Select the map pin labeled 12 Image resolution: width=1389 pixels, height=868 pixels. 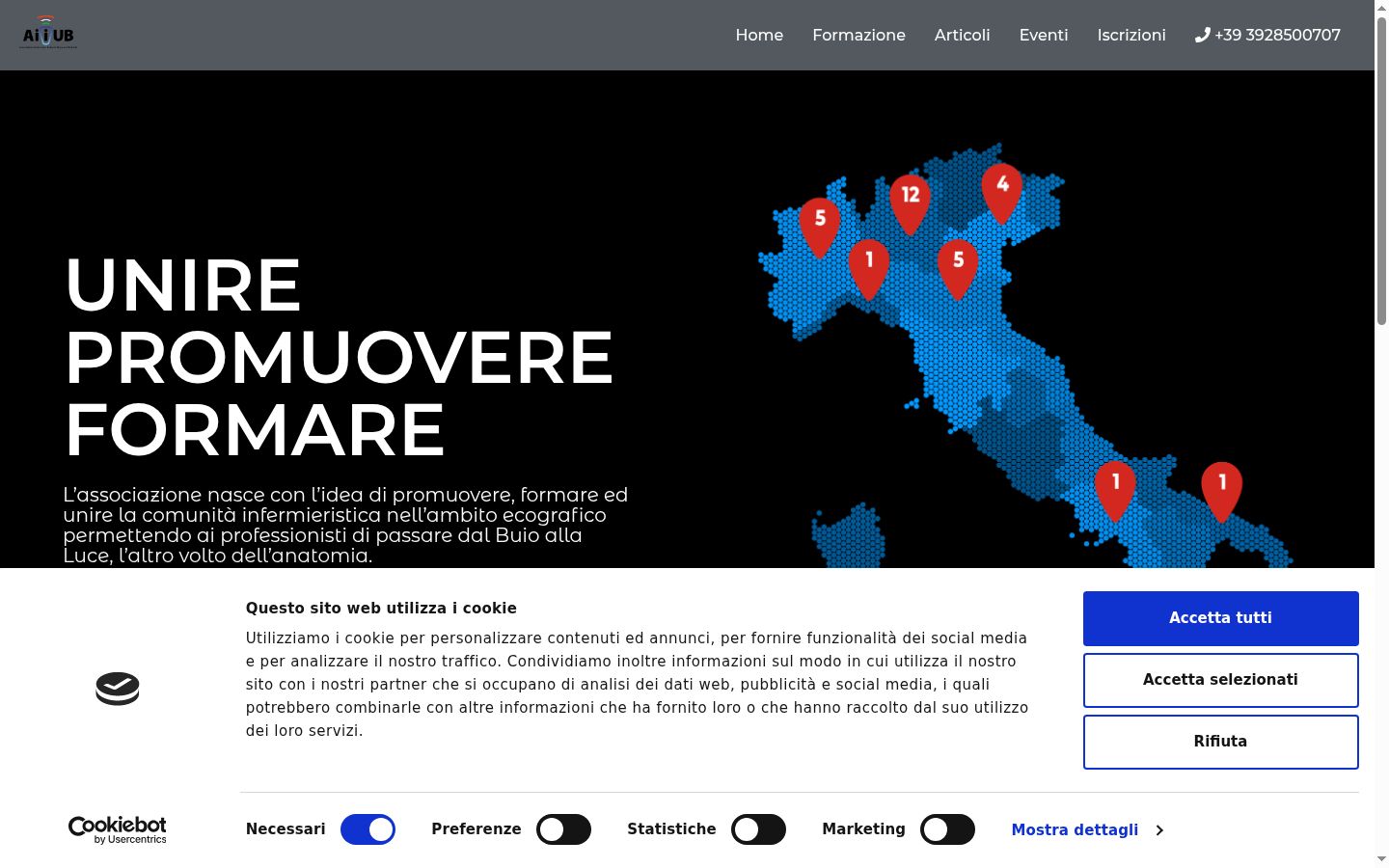910,204
